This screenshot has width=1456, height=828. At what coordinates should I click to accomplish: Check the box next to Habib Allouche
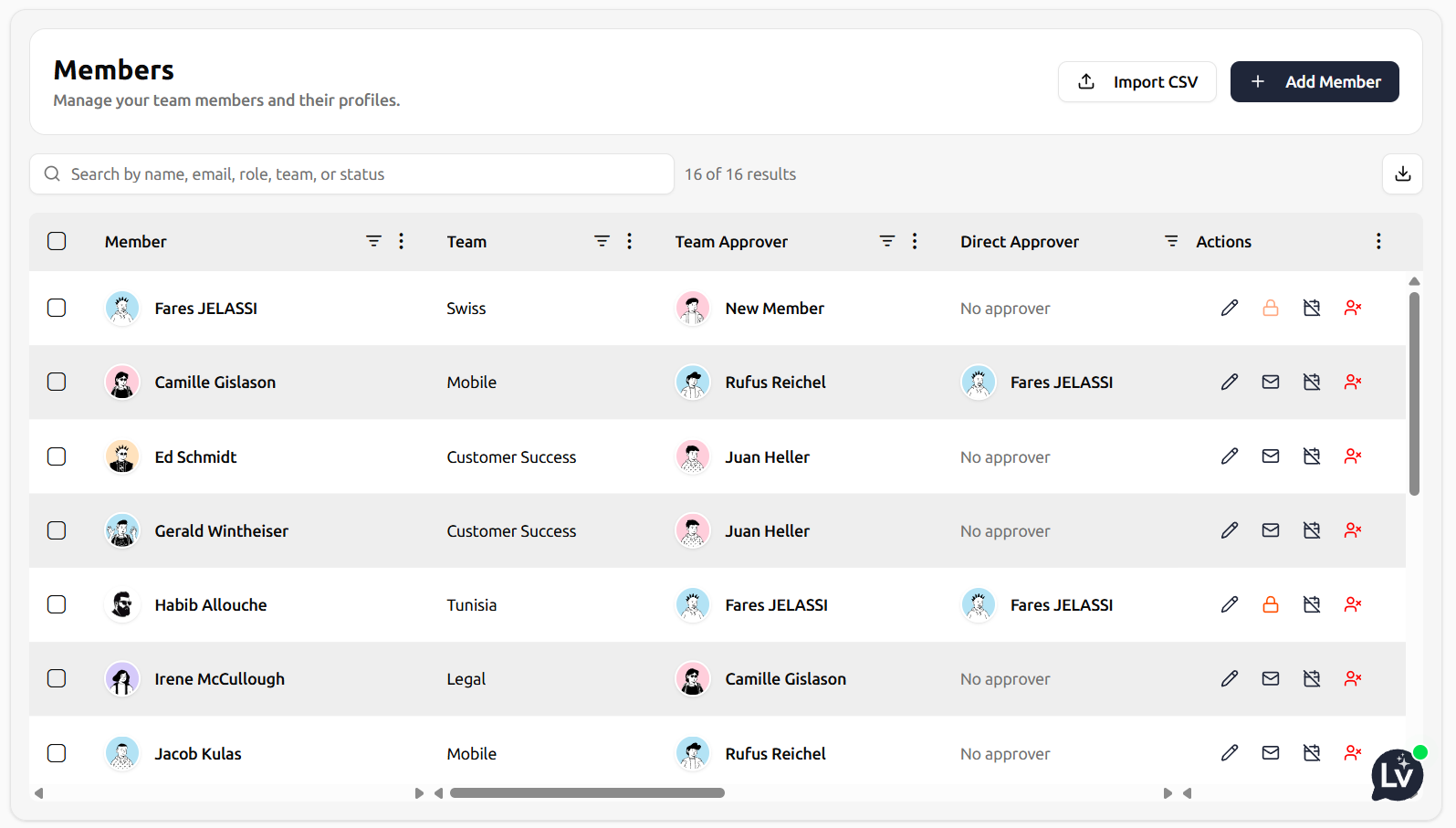[57, 604]
